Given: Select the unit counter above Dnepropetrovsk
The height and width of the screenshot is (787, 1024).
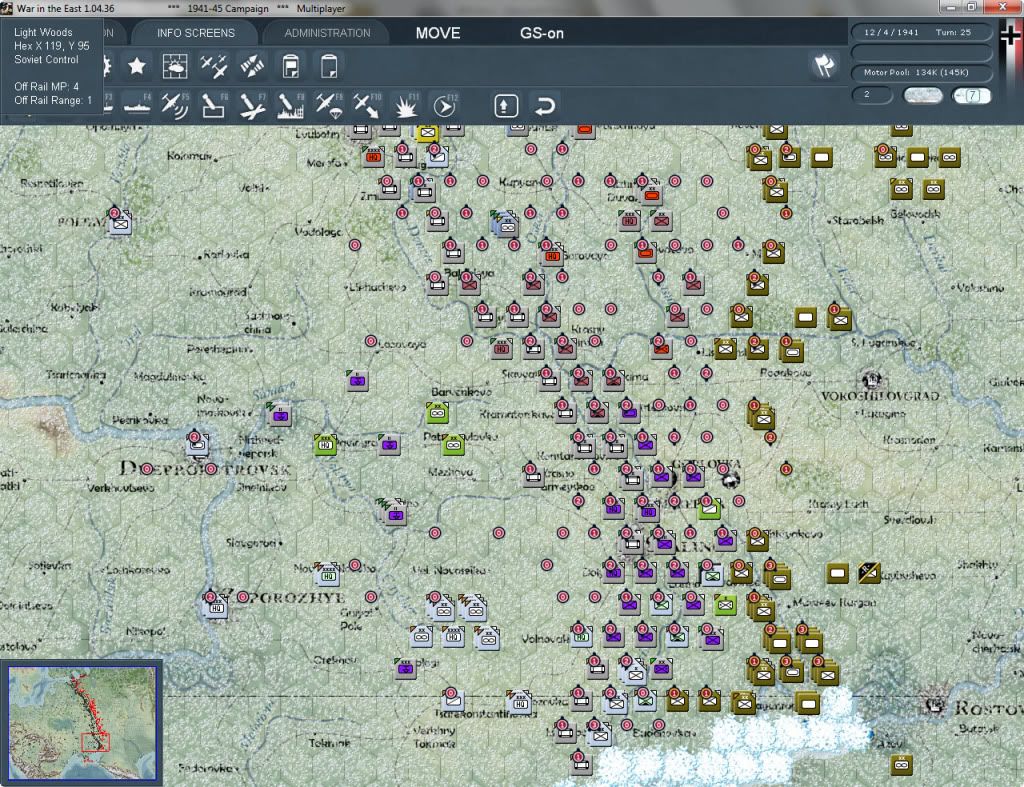Looking at the screenshot, I should click(197, 444).
